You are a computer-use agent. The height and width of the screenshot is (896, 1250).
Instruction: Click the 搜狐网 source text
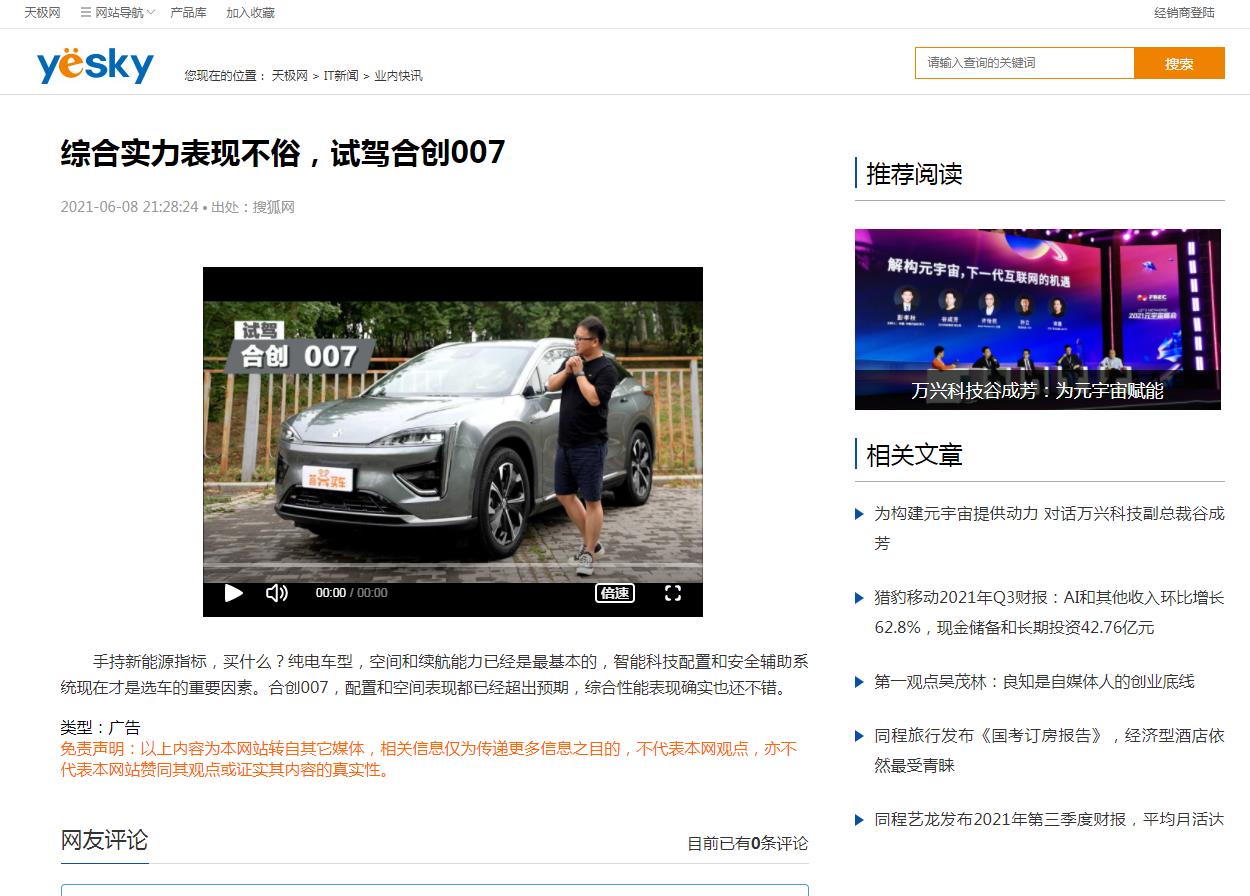[273, 207]
